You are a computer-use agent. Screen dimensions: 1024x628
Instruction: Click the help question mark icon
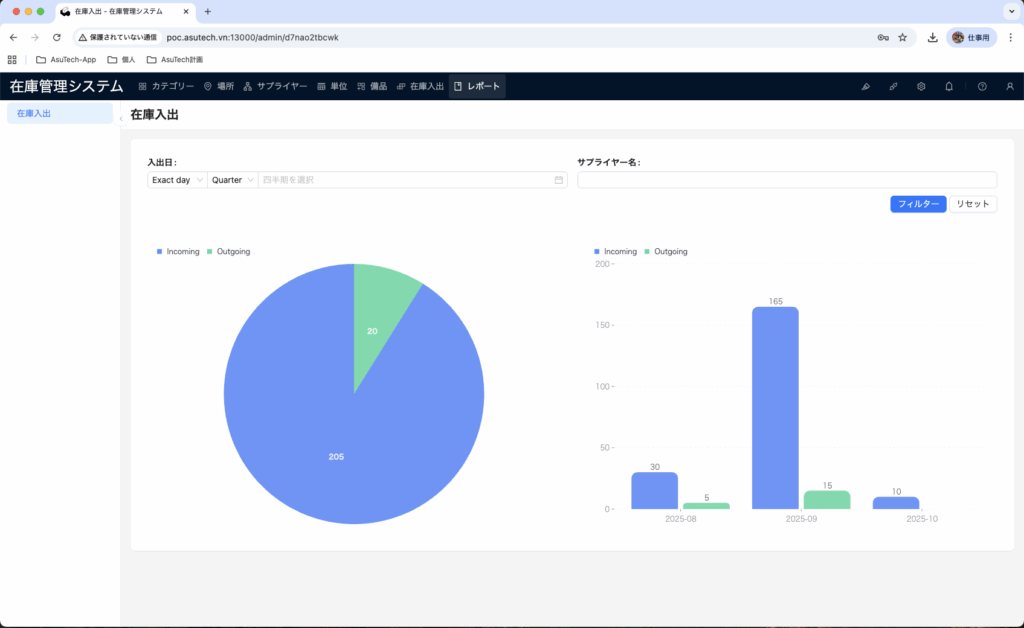(982, 87)
